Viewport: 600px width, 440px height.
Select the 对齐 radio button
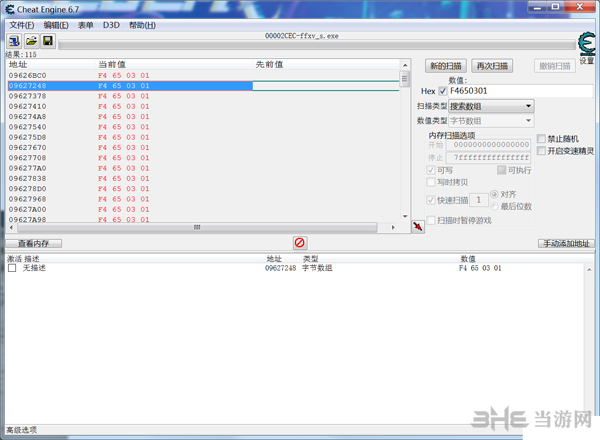[494, 194]
